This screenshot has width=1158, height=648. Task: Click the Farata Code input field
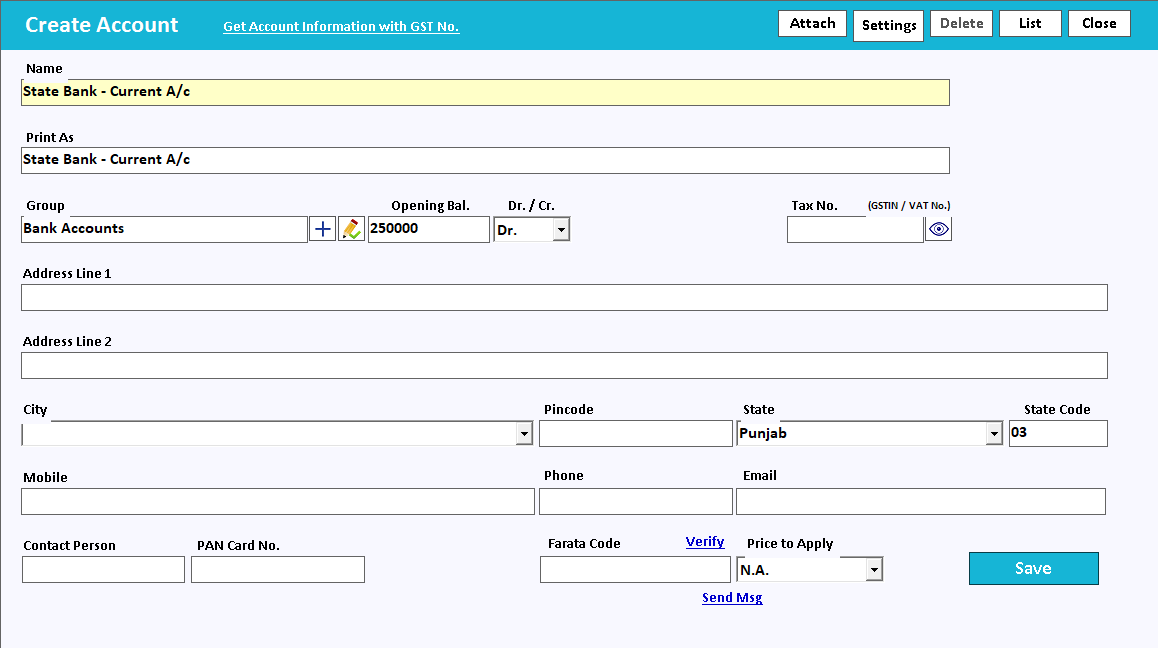point(635,570)
